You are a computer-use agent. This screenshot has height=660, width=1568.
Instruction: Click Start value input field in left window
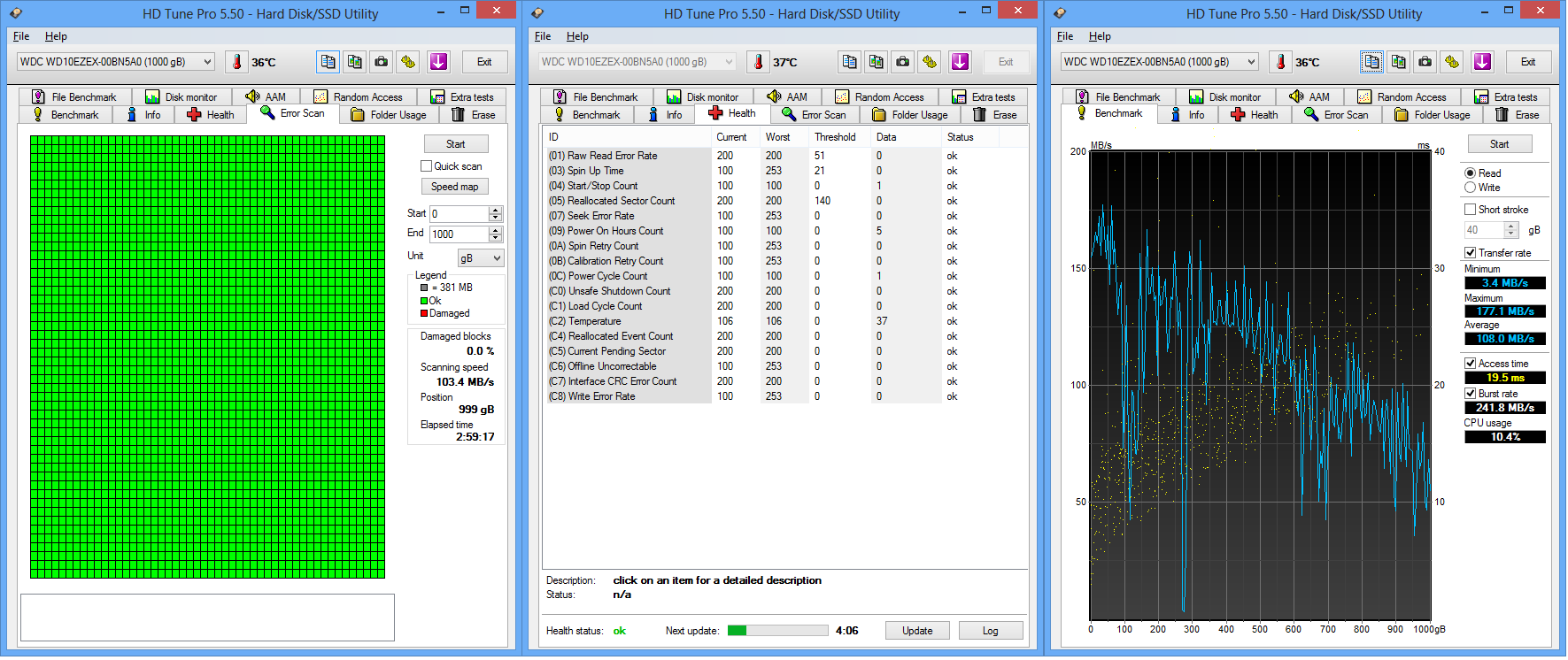(x=459, y=214)
